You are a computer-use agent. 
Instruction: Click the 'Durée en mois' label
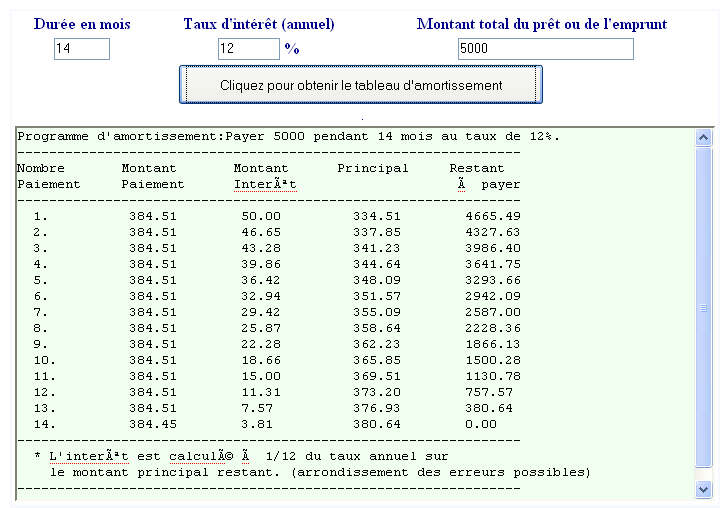click(x=82, y=24)
